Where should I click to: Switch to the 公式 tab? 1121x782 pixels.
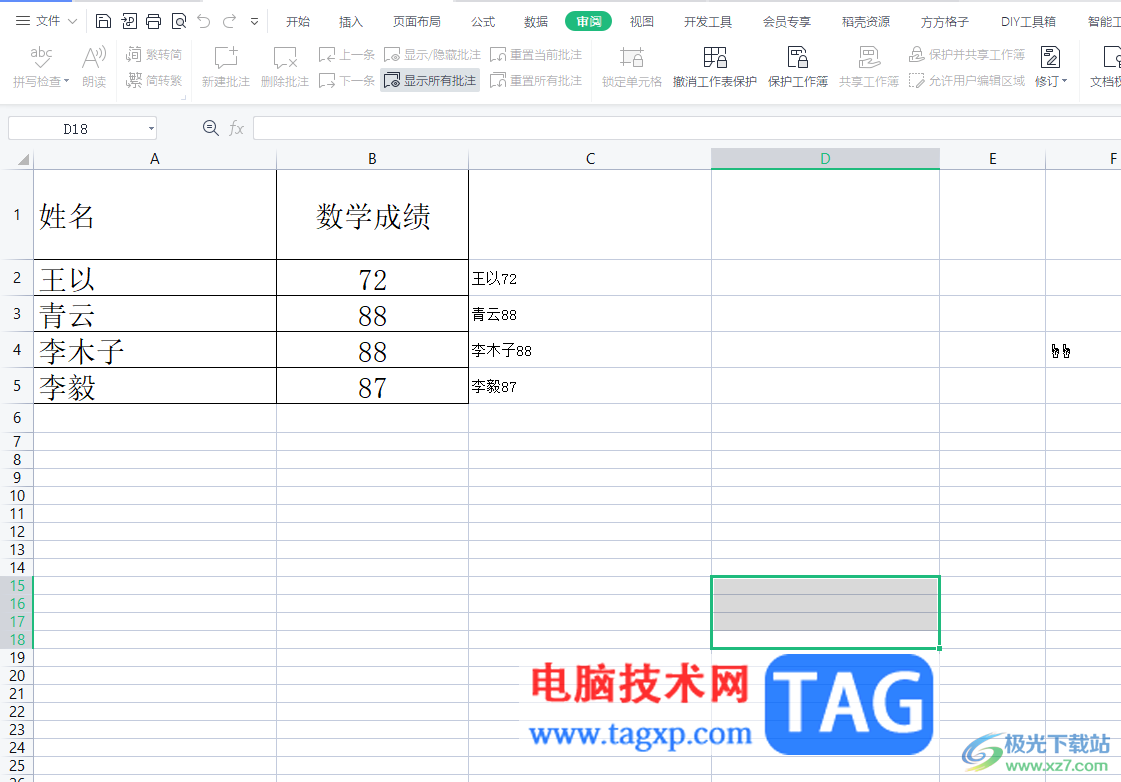click(x=483, y=21)
